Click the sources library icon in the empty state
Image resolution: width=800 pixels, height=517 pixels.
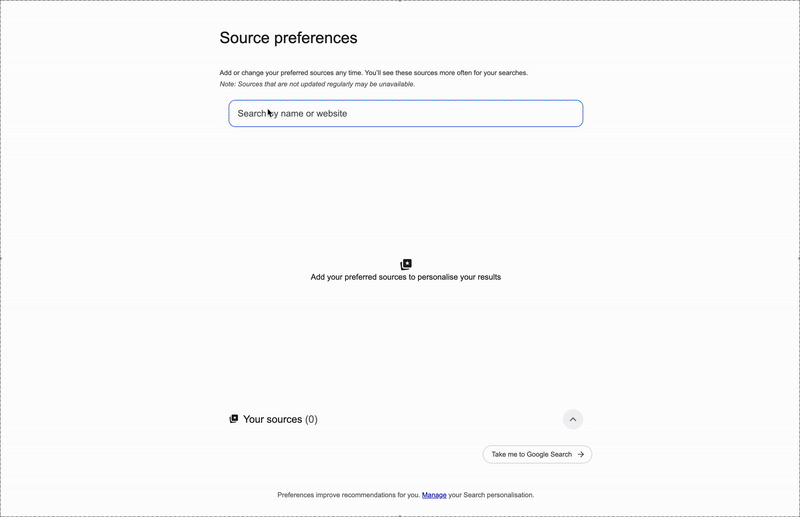click(x=406, y=264)
